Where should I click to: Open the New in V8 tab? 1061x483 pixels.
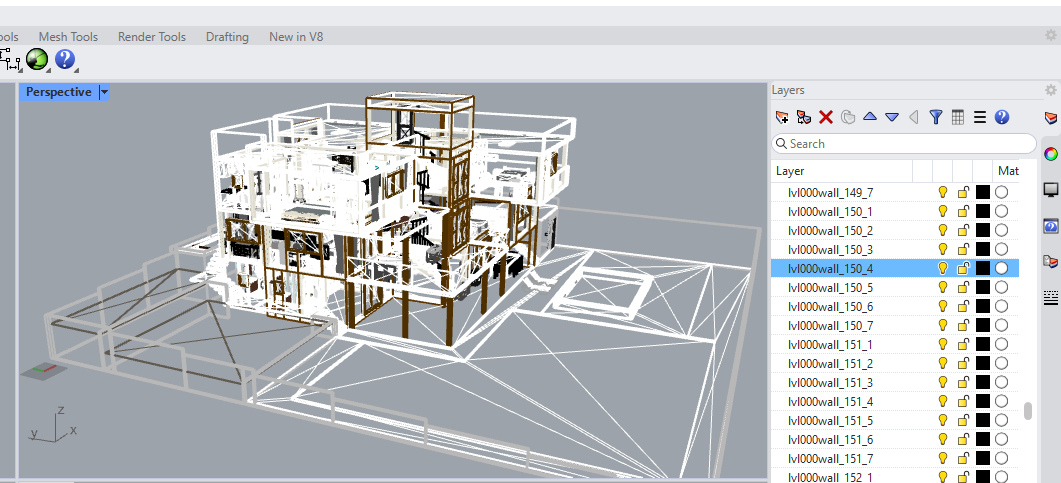(296, 37)
